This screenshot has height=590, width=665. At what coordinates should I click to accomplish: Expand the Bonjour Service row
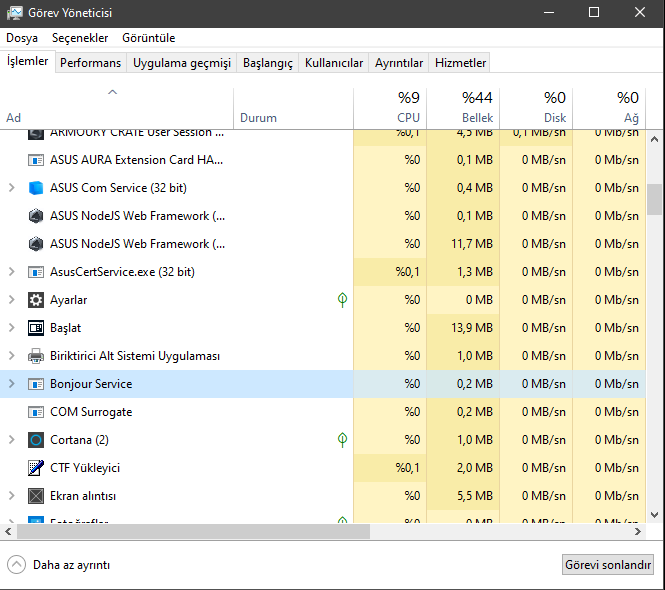click(11, 384)
